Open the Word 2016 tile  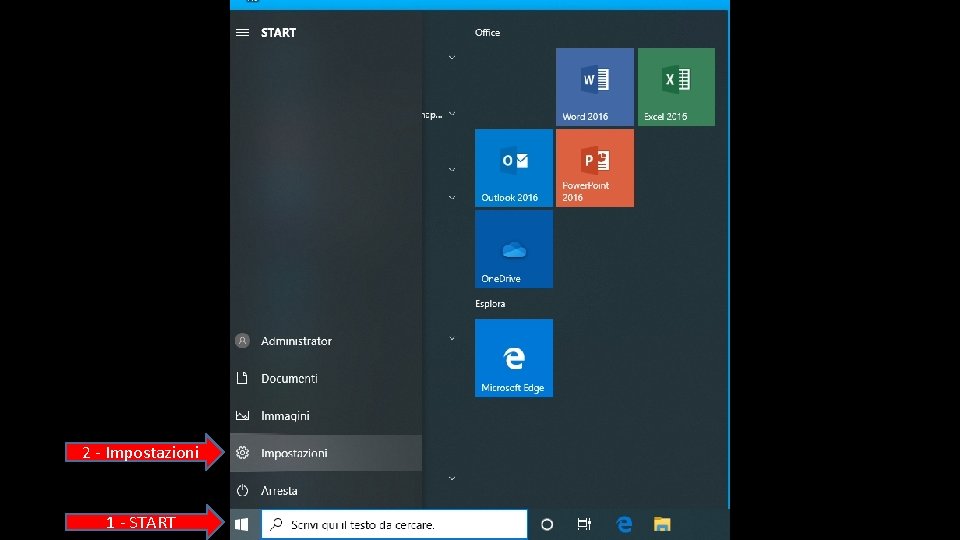pos(594,87)
